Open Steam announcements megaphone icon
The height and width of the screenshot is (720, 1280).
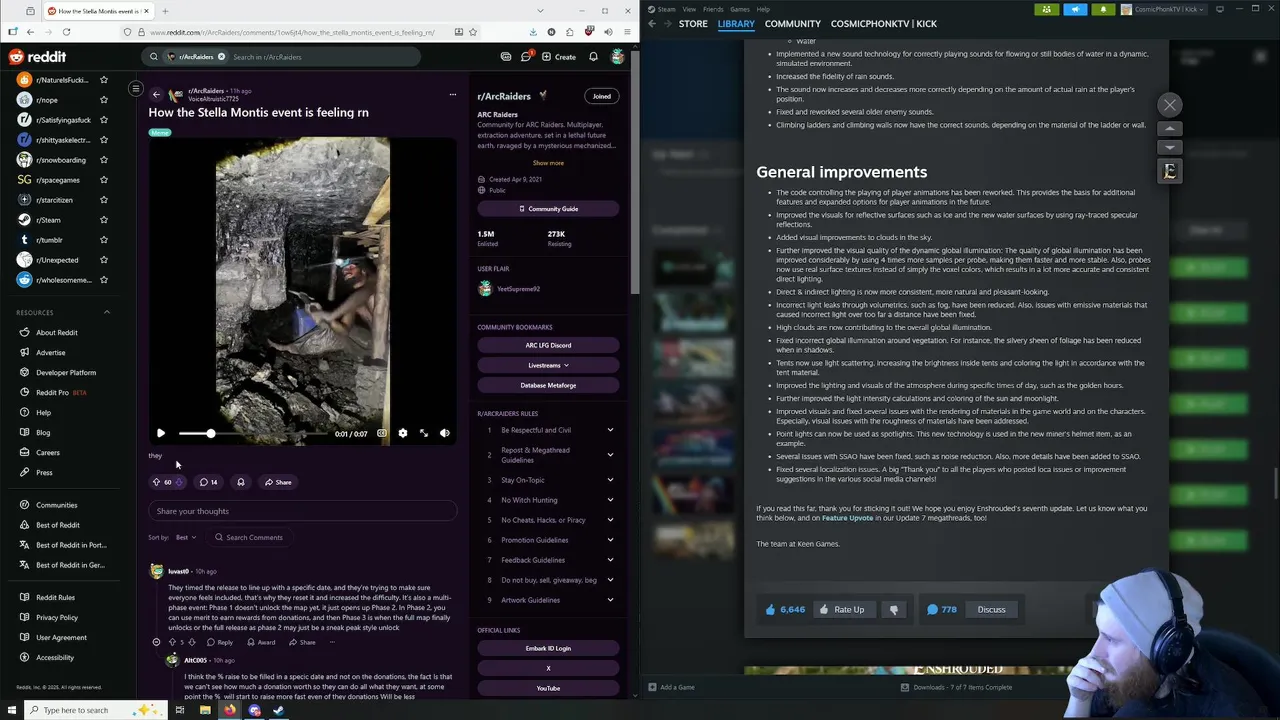pos(1075,9)
